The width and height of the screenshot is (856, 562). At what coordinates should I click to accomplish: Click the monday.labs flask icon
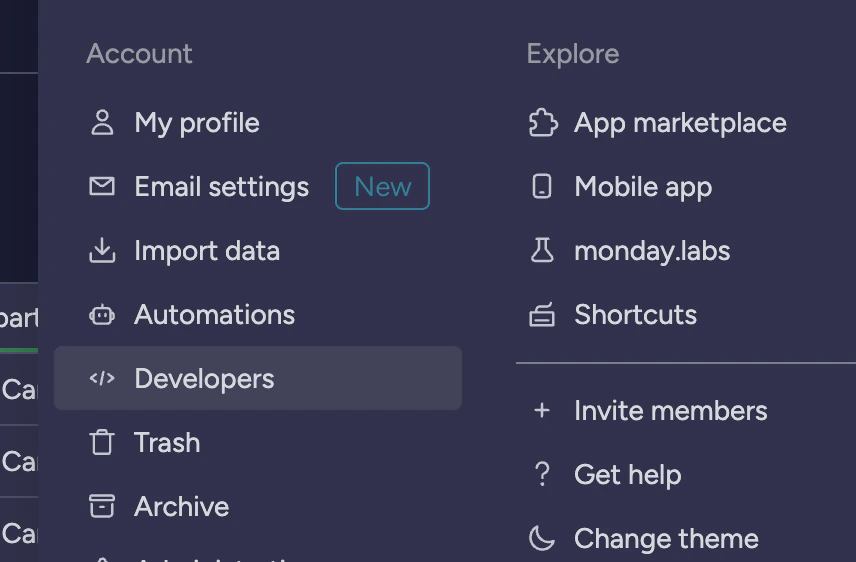click(x=542, y=251)
